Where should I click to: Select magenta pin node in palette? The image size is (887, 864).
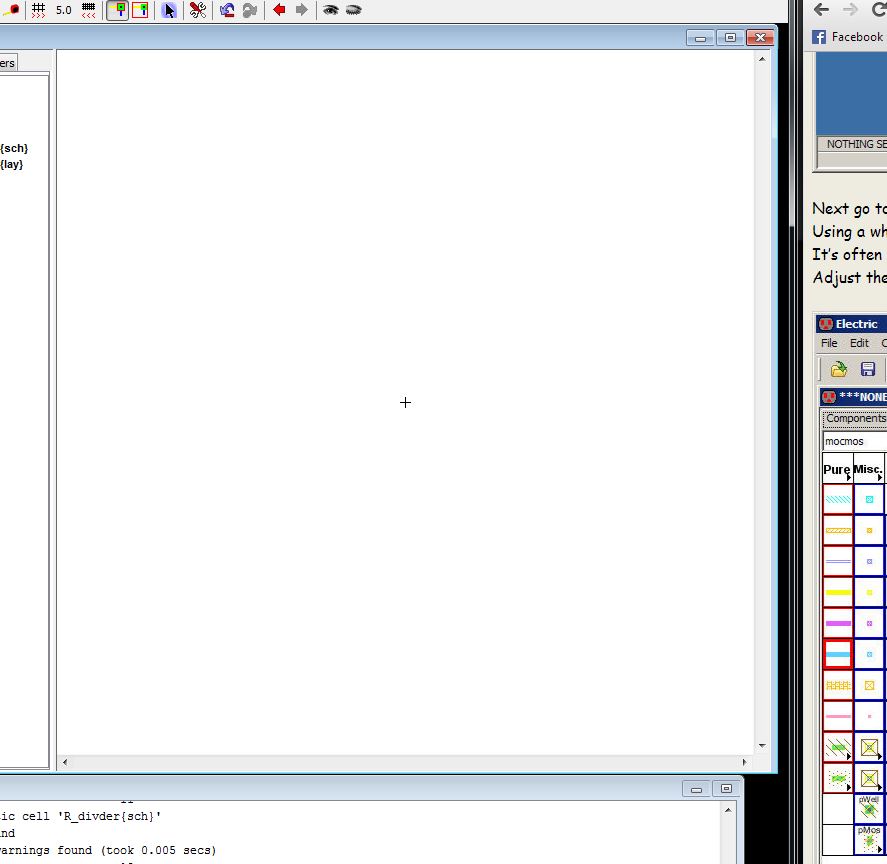click(x=869, y=624)
